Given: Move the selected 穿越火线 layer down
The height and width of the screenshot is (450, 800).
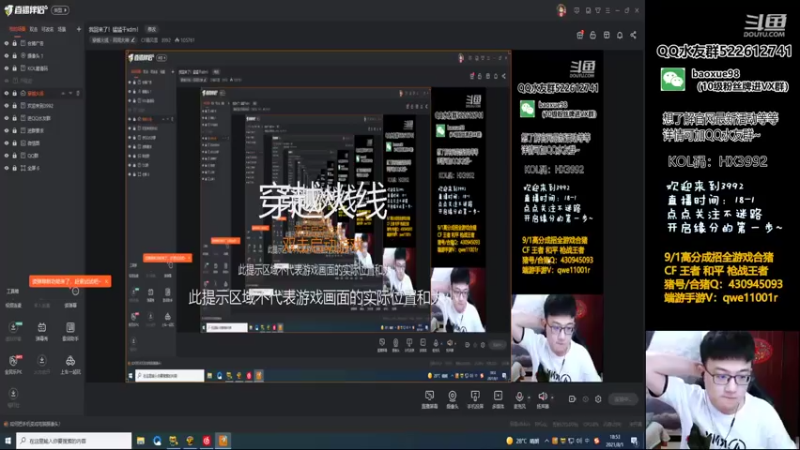Looking at the screenshot, I should coord(70,93).
